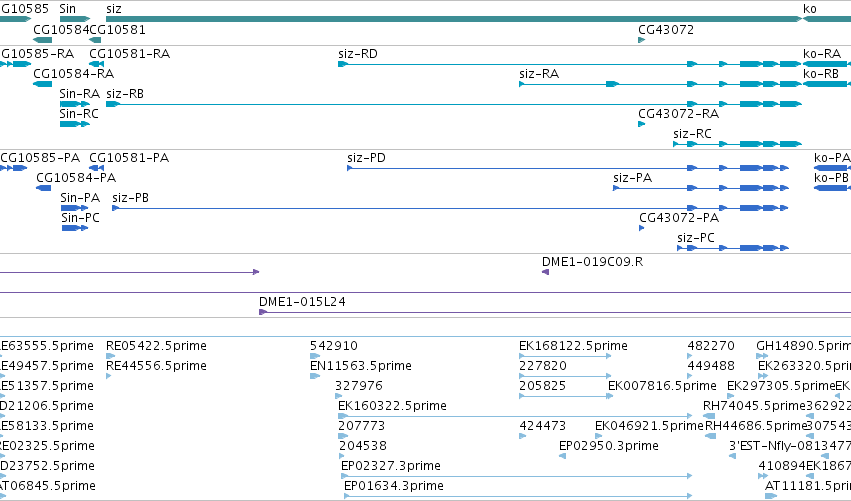Select the EP02327.3prime EST label
This screenshot has width=851, height=501.
pyautogui.click(x=391, y=466)
